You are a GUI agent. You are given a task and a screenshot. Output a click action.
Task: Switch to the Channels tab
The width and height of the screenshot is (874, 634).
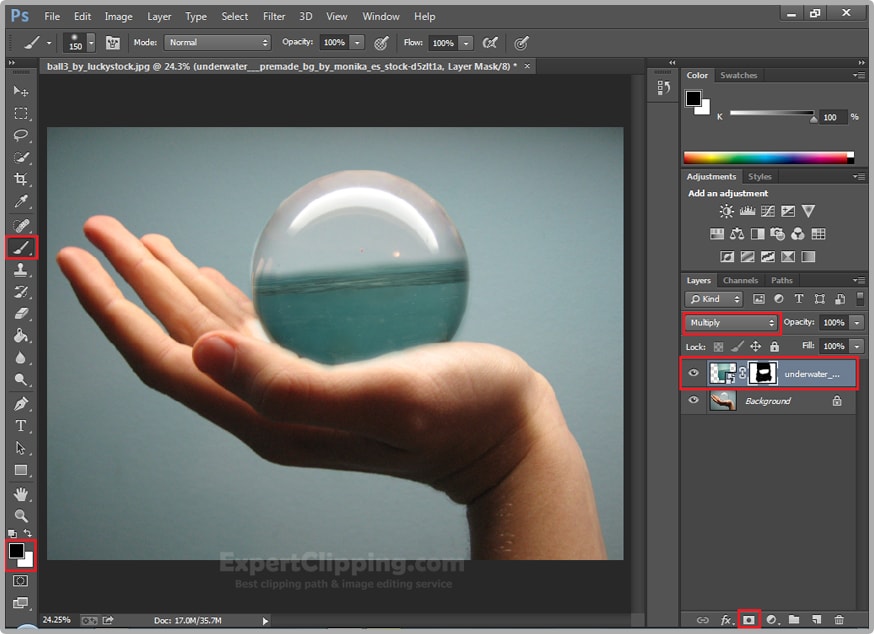[740, 280]
